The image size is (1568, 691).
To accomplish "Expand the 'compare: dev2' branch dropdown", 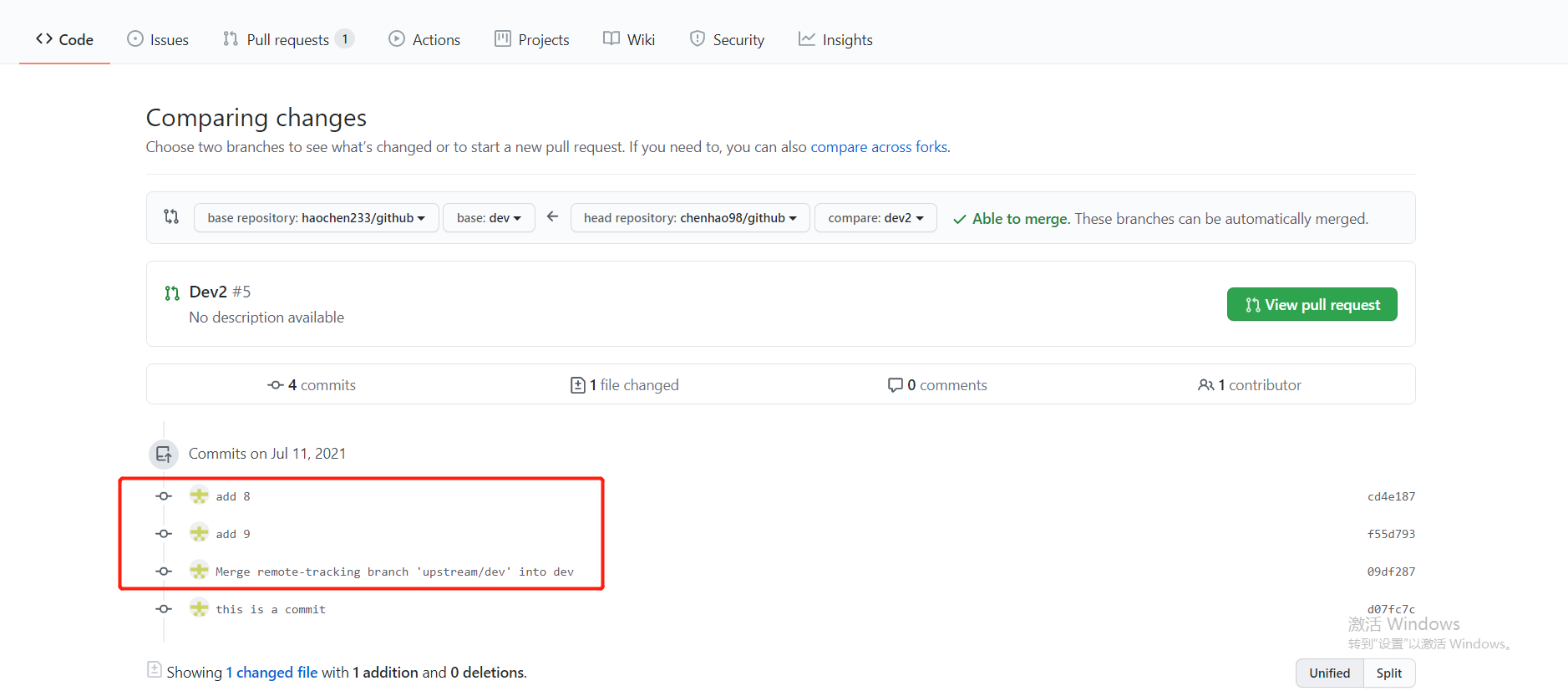I will click(875, 218).
